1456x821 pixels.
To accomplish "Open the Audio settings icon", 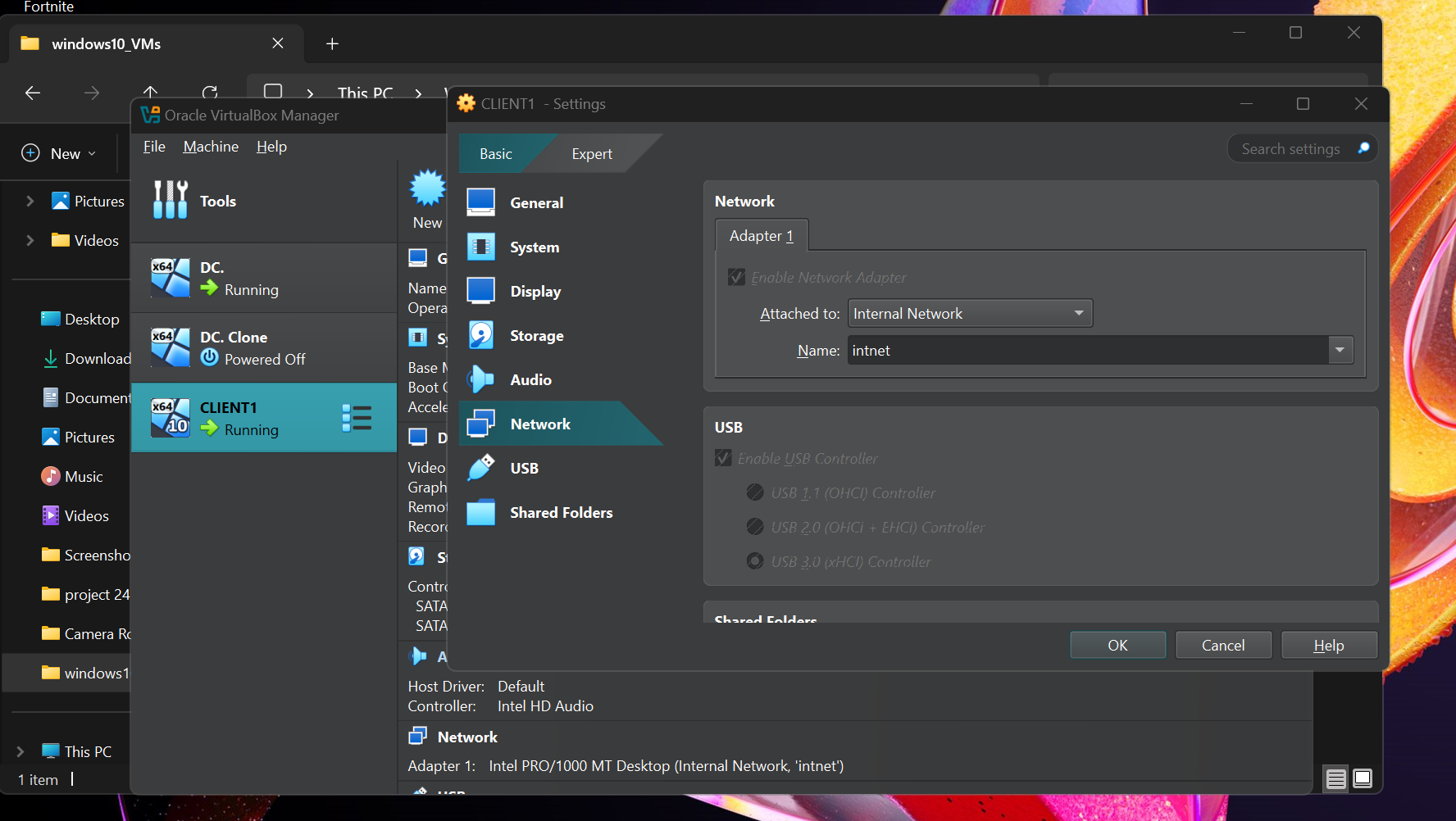I will tap(481, 379).
